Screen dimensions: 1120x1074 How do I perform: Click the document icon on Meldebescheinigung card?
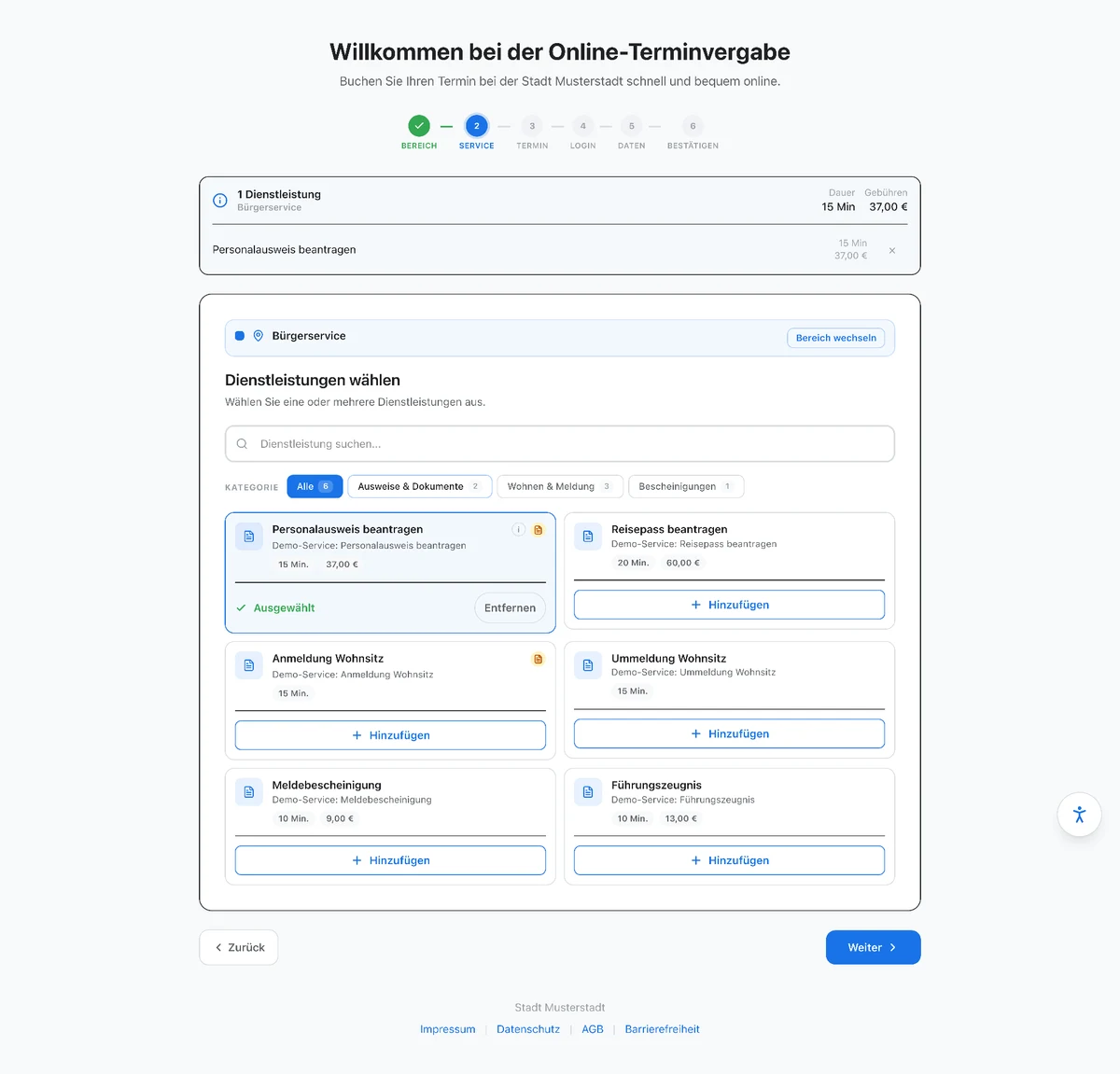click(249, 792)
